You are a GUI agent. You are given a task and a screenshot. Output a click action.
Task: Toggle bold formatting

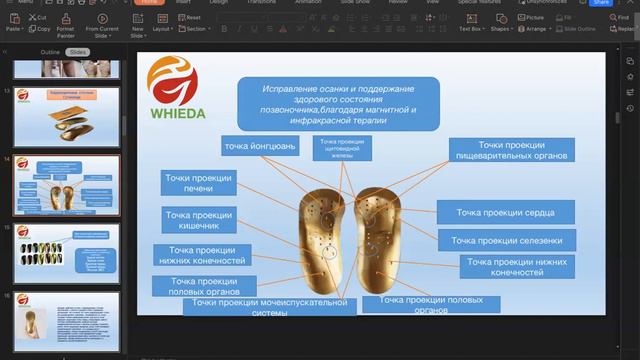click(224, 29)
